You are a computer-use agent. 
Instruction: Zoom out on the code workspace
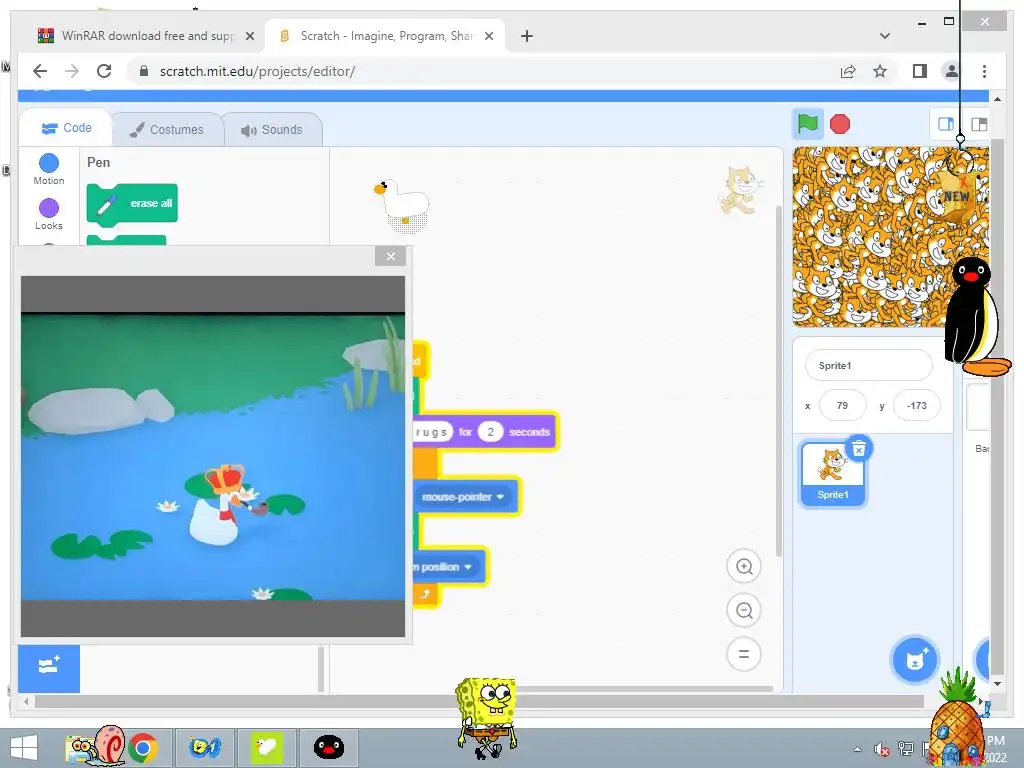[744, 610]
